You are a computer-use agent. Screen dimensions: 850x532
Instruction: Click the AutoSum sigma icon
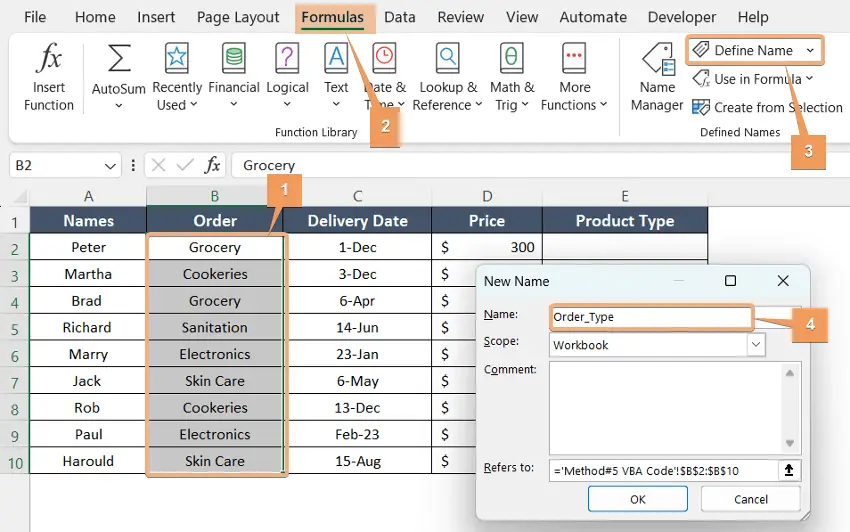119,58
